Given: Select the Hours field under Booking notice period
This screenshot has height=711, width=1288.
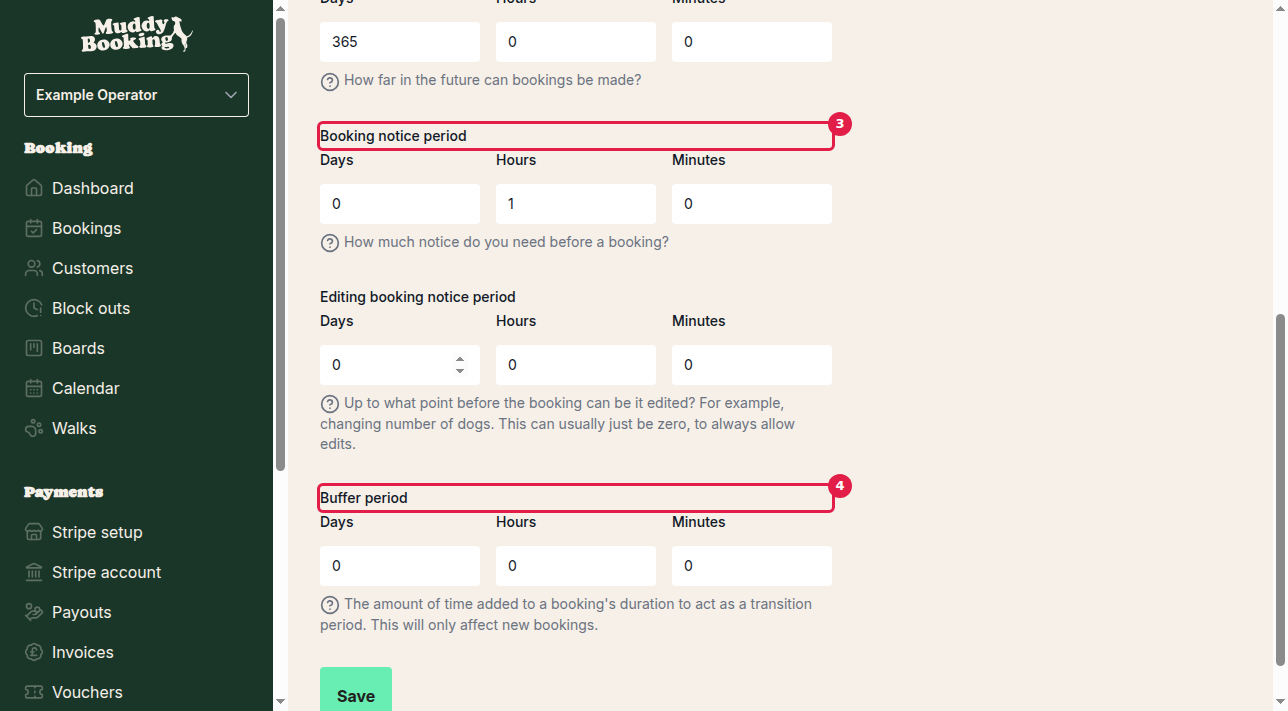Looking at the screenshot, I should pos(575,203).
